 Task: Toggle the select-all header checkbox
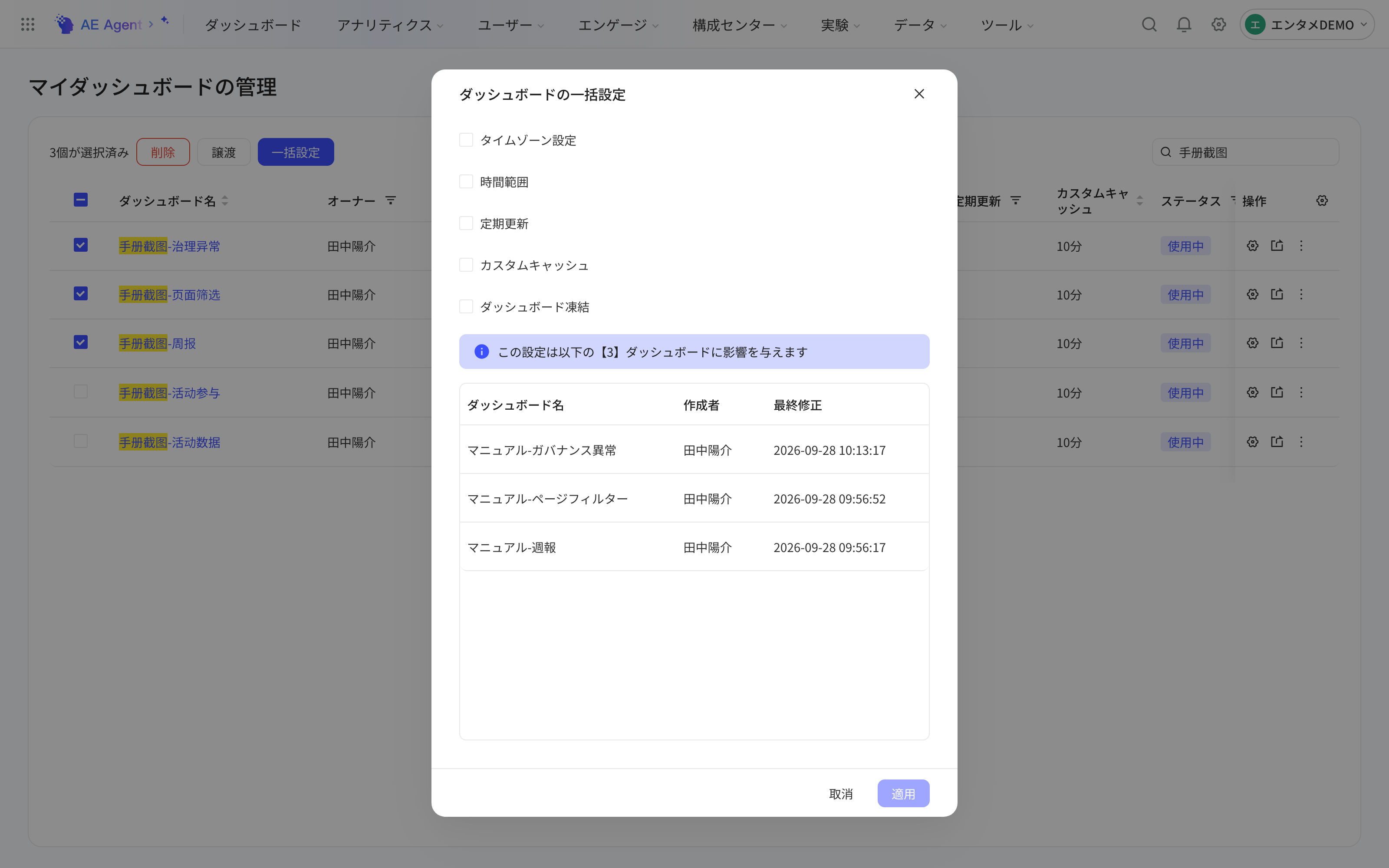[x=80, y=200]
